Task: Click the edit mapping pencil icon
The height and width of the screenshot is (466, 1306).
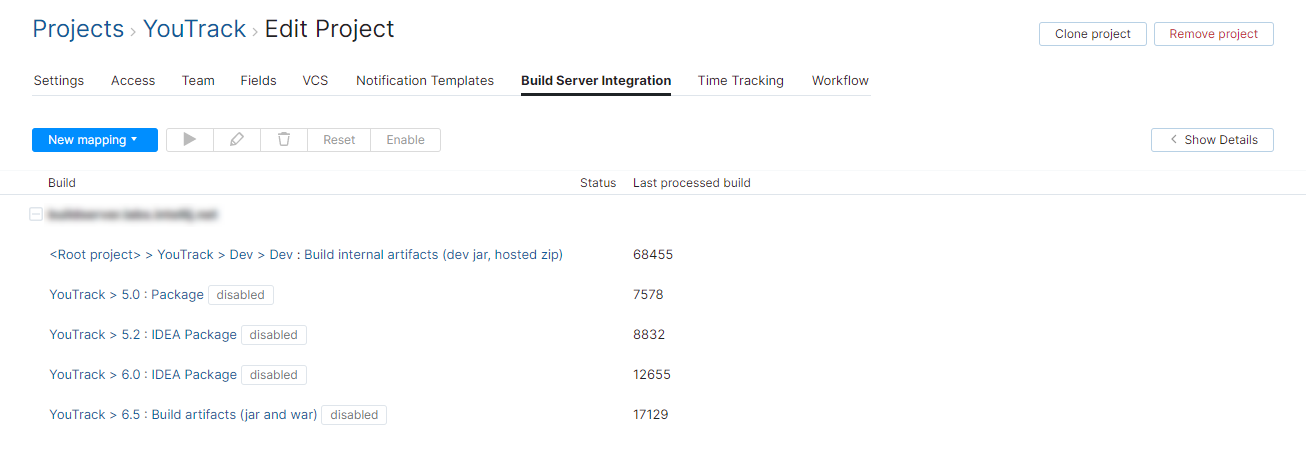Action: click(x=237, y=140)
